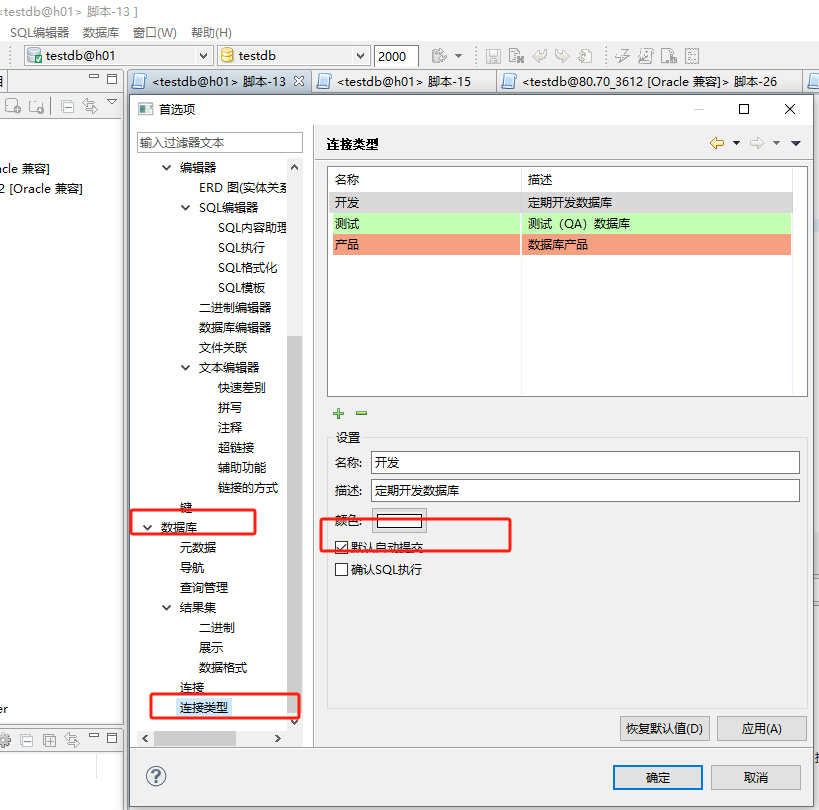Click the disabled save icon in toolbar
The image size is (819, 810).
click(493, 56)
